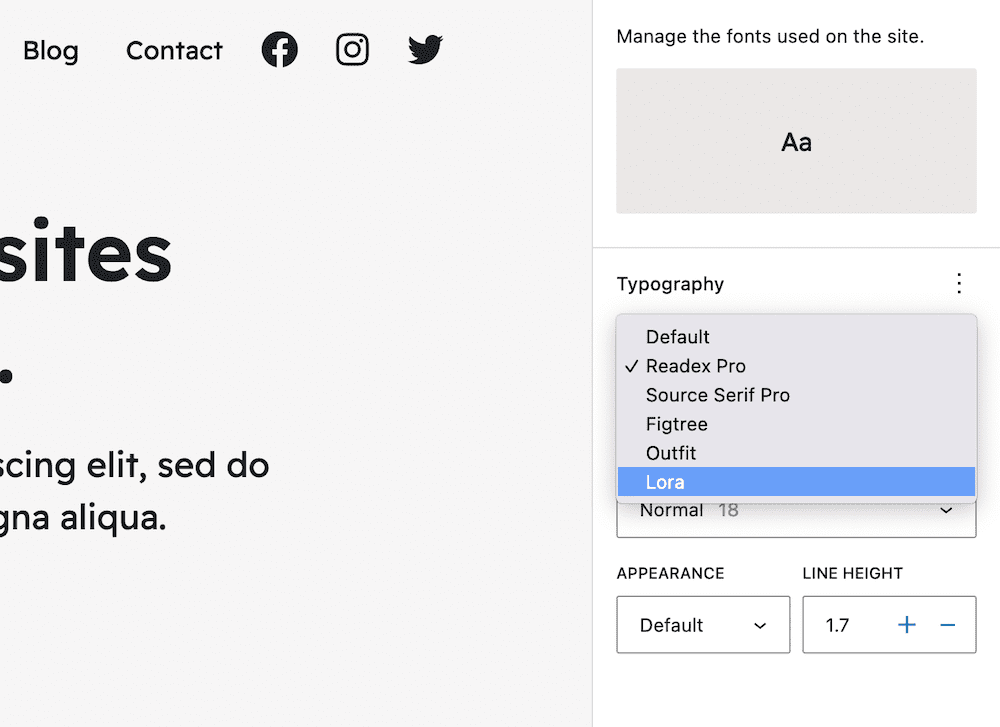Click the Aa font preview card
The width and height of the screenshot is (1000, 727).
(796, 141)
